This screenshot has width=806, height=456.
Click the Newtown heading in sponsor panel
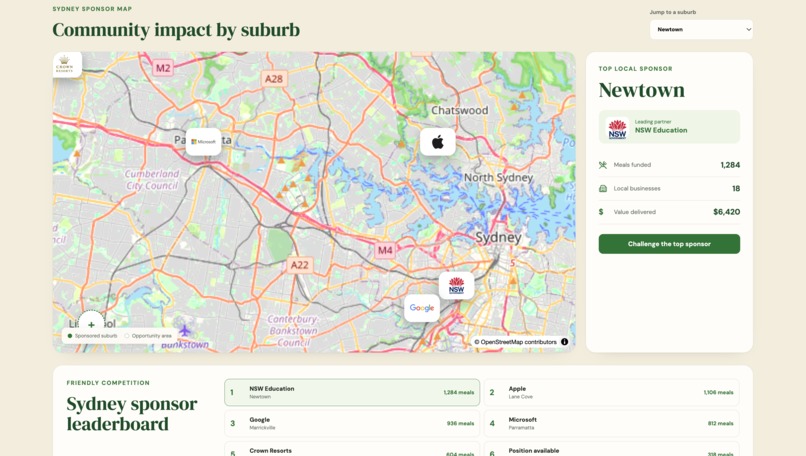click(x=642, y=90)
